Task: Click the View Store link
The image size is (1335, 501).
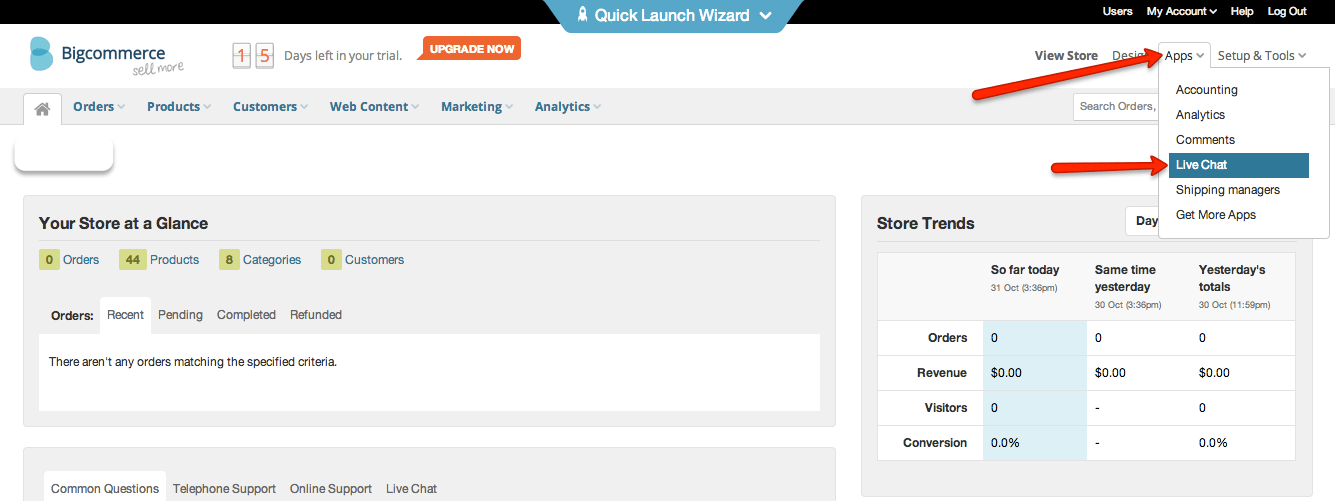Action: pos(1066,56)
